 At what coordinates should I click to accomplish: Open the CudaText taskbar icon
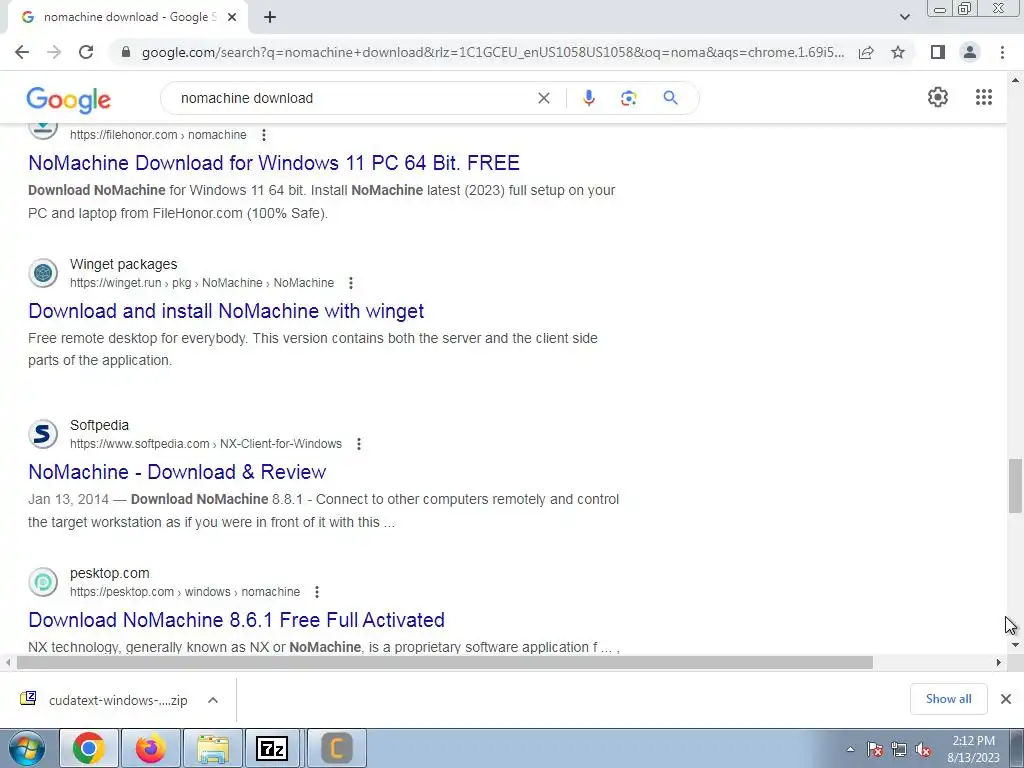pyautogui.click(x=337, y=748)
